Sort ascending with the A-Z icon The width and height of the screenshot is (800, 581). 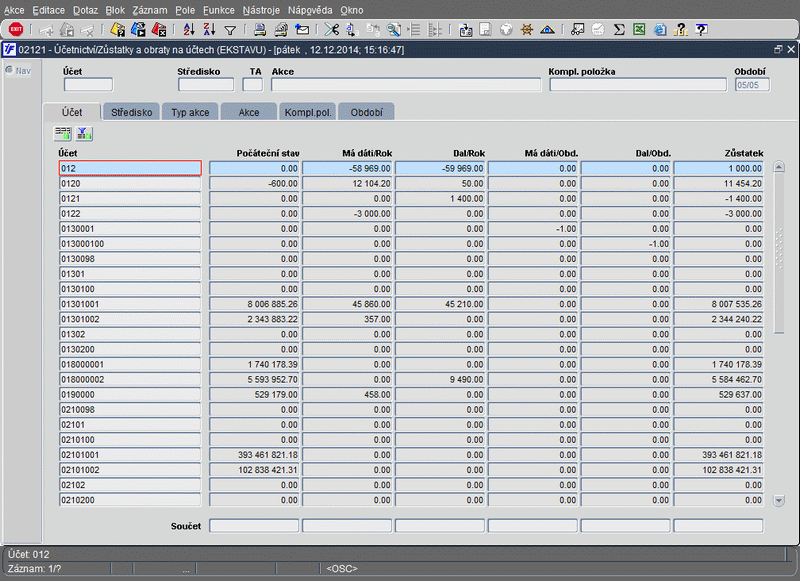point(190,30)
